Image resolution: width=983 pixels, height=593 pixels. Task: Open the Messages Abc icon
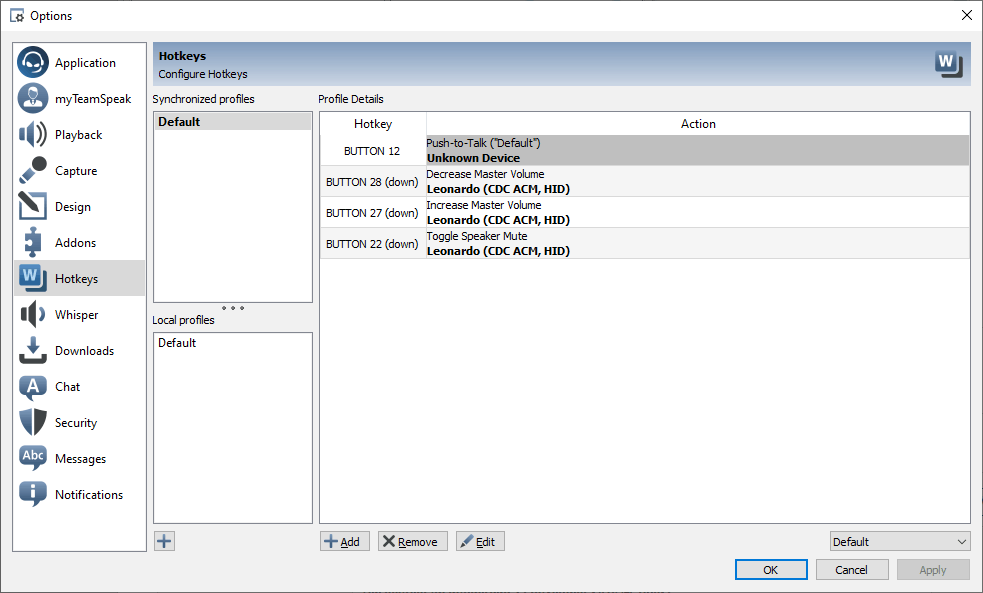pyautogui.click(x=33, y=458)
